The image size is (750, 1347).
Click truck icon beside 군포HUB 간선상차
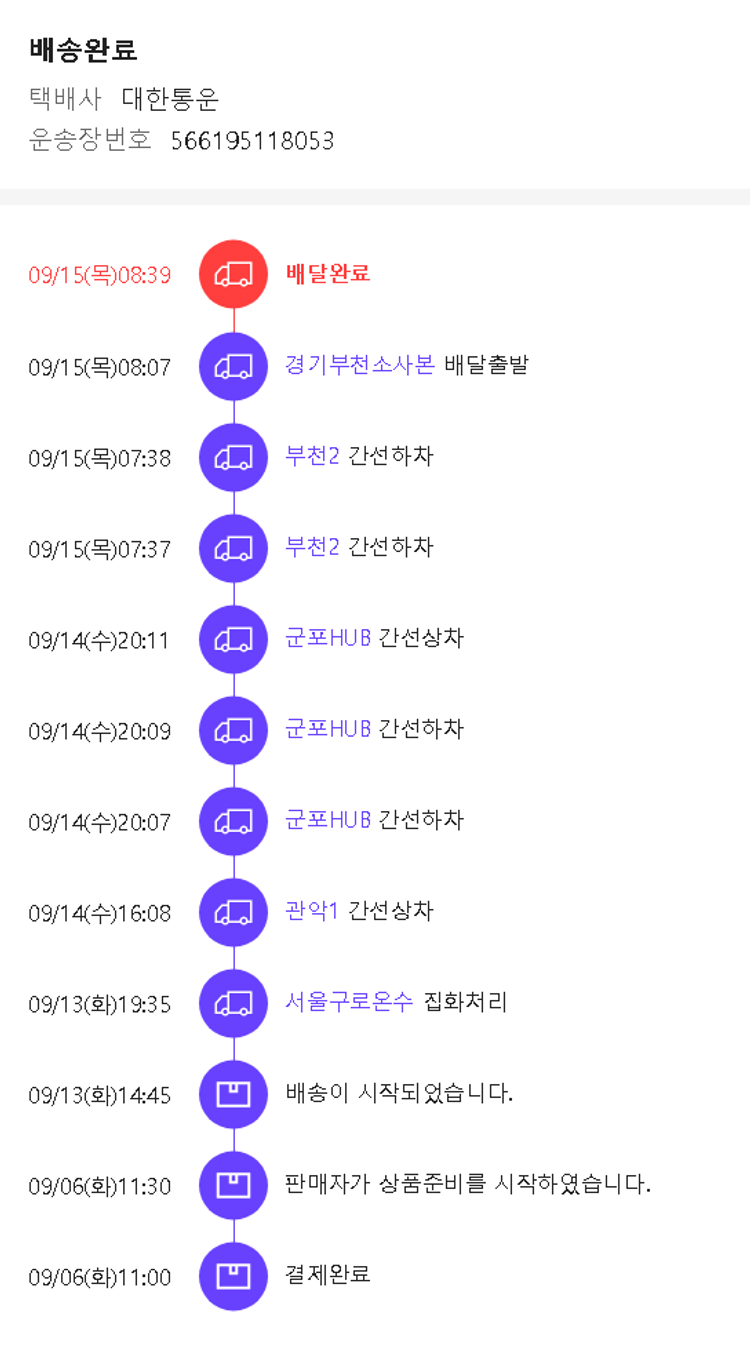pyautogui.click(x=233, y=639)
